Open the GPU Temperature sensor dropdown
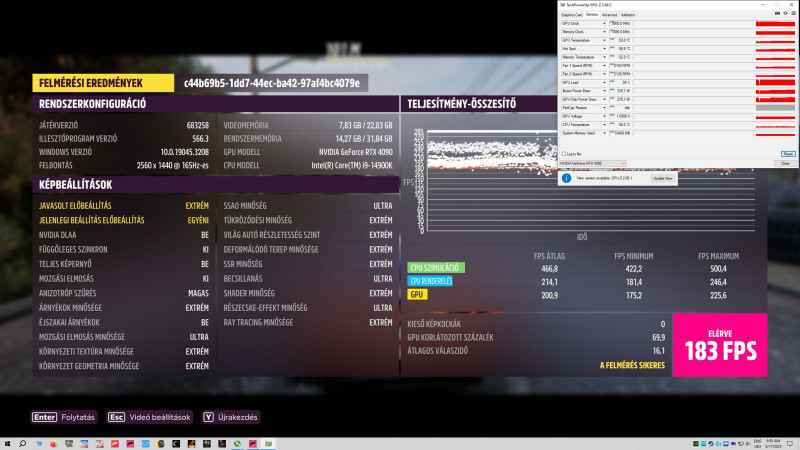This screenshot has height=450, width=800. (604, 40)
